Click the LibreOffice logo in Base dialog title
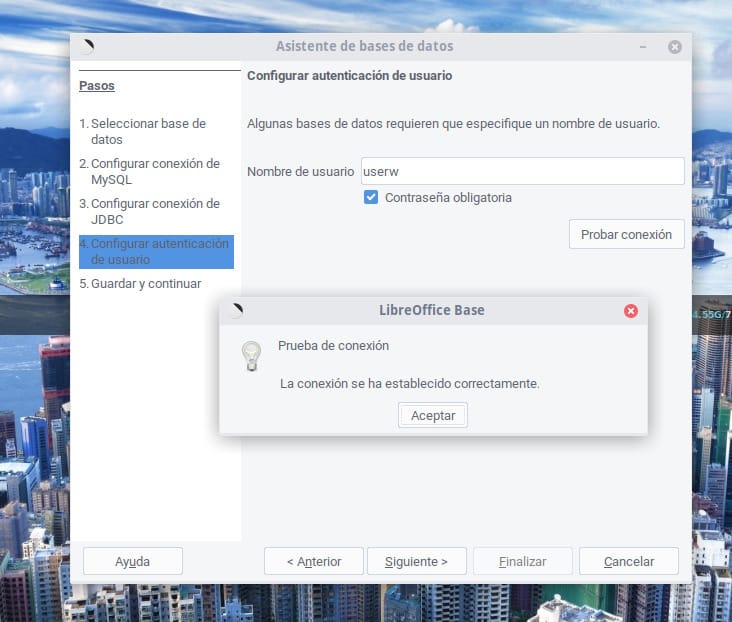 [237, 310]
